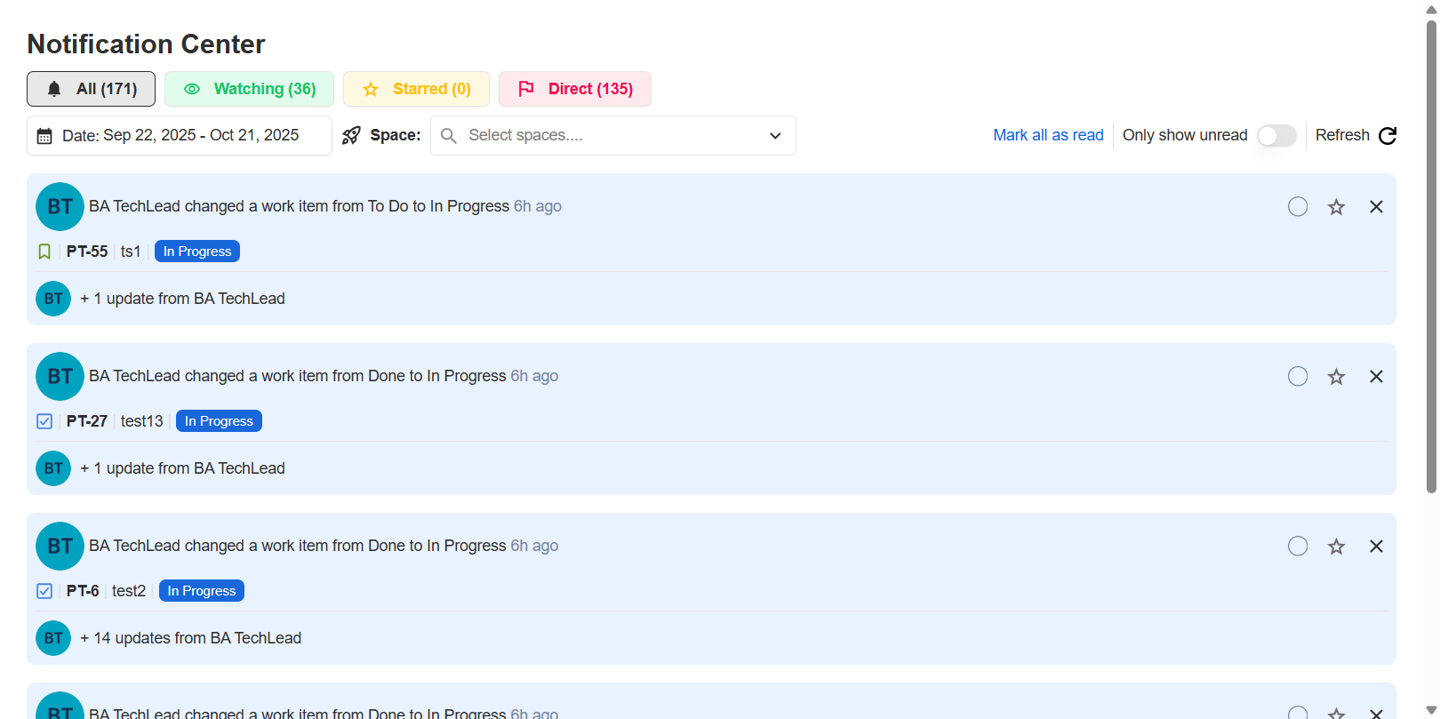Screen dimensions: 1440x719
Task: Focus the Select spaces search field
Action: click(613, 136)
